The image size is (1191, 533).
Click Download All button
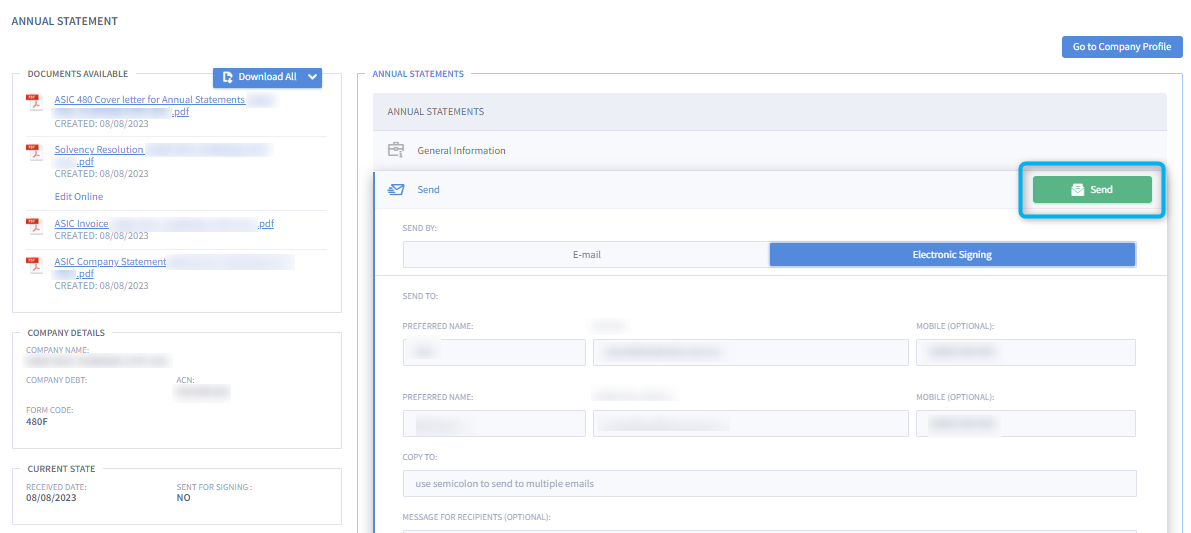pos(259,77)
